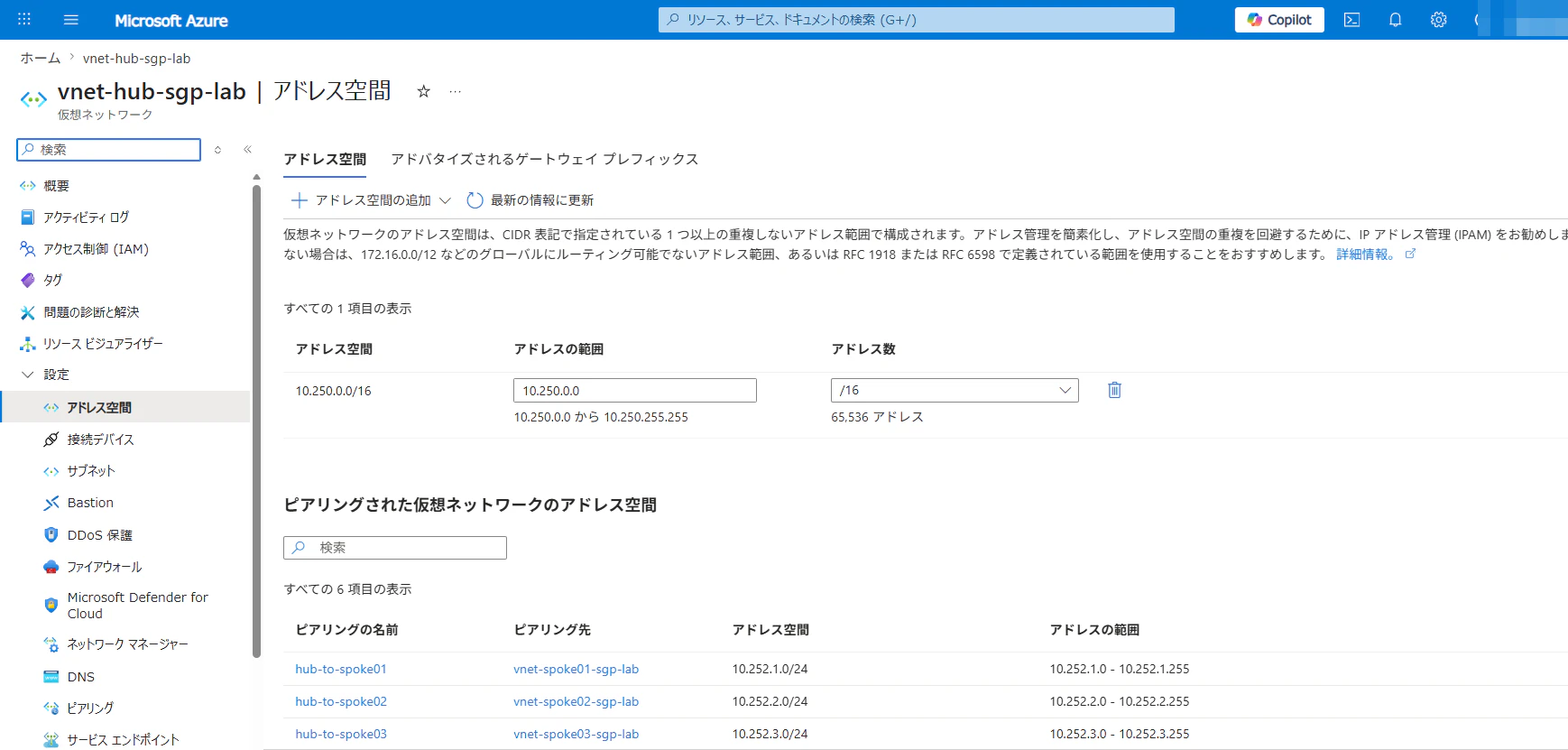Viewport: 1568px width, 750px height.
Task: Open hub-to-spoke01 peering link
Action: point(341,669)
